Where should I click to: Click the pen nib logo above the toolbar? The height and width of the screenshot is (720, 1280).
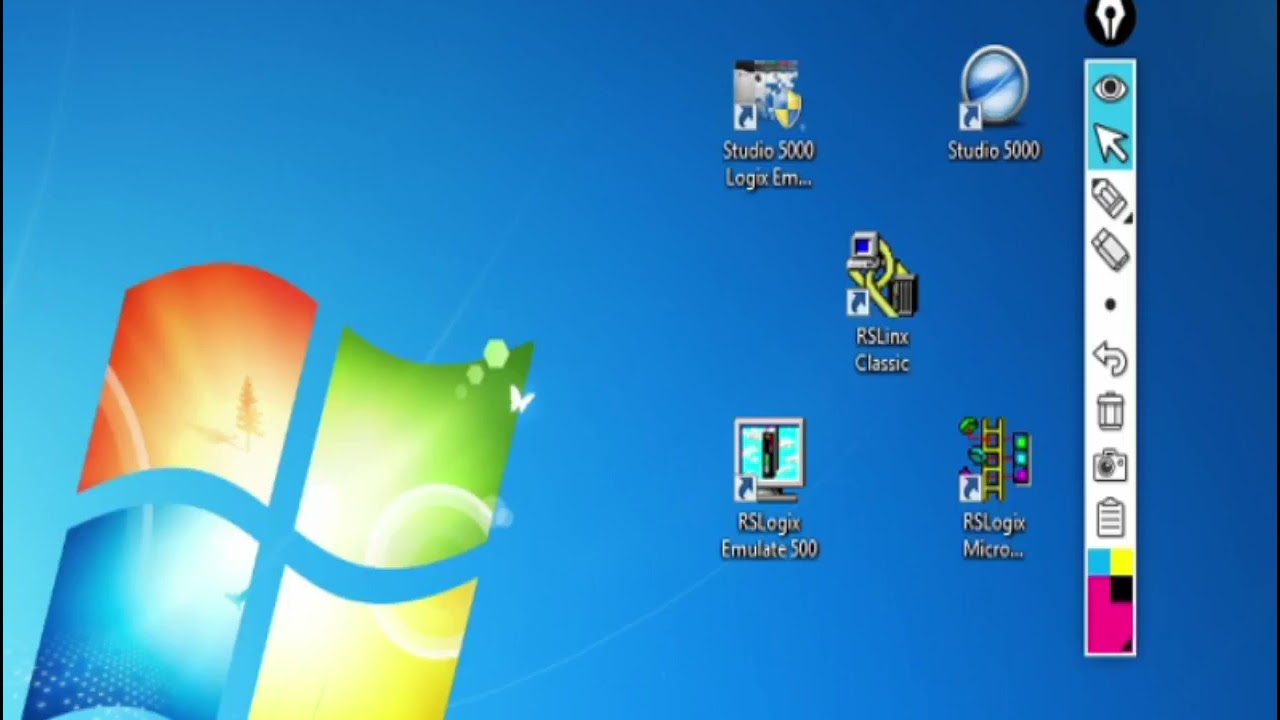pyautogui.click(x=1110, y=21)
